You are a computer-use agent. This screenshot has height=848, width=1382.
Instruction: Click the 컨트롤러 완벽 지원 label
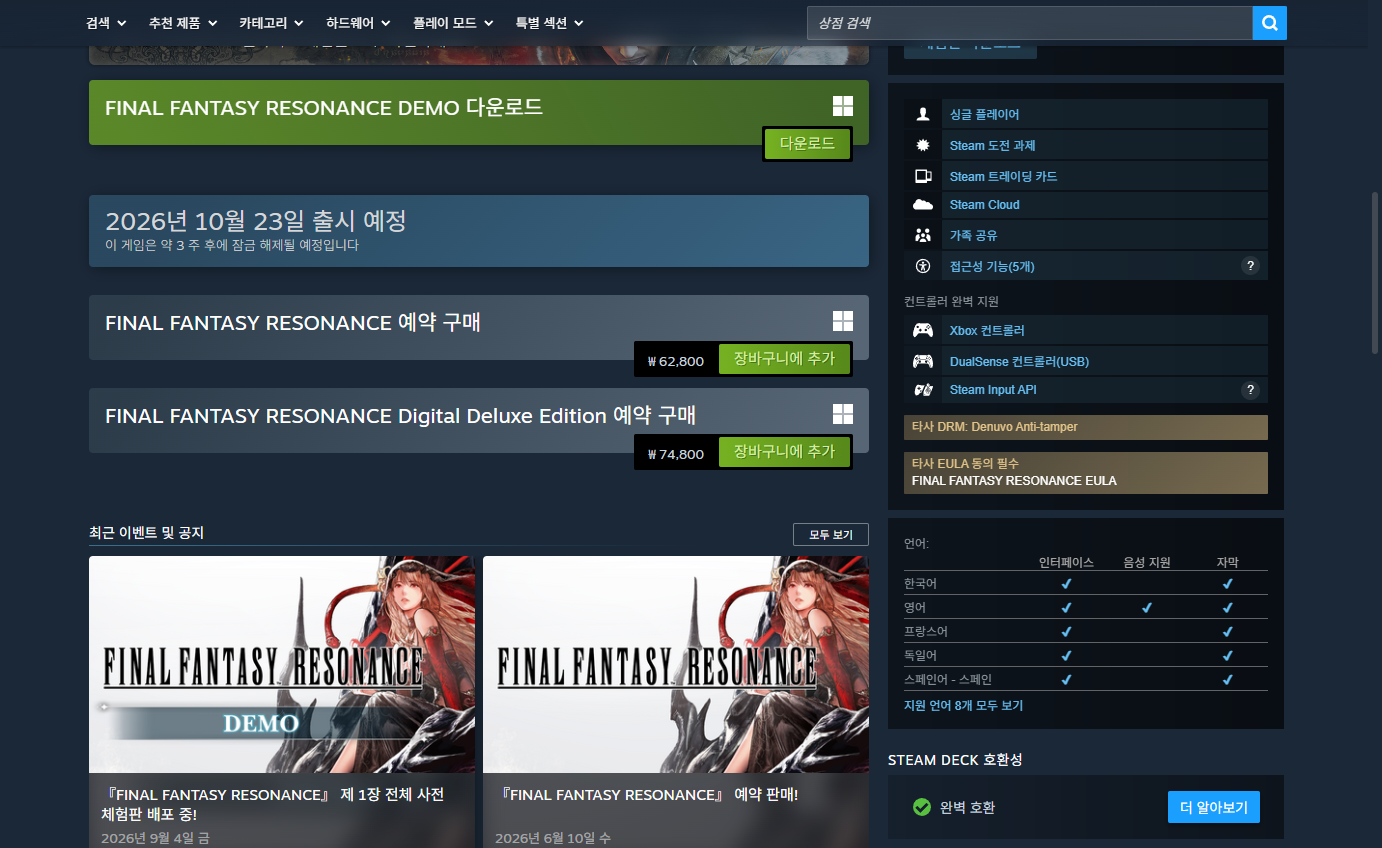pos(951,301)
